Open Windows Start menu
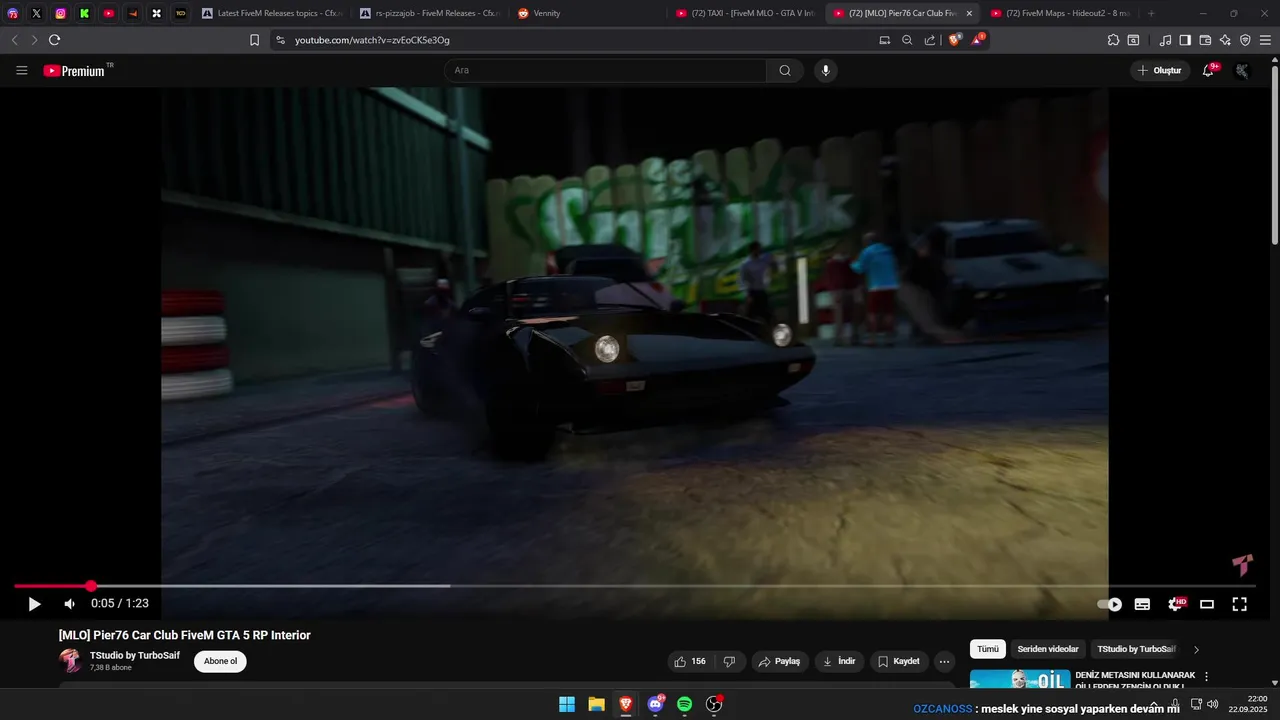This screenshot has width=1280, height=720. (567, 704)
